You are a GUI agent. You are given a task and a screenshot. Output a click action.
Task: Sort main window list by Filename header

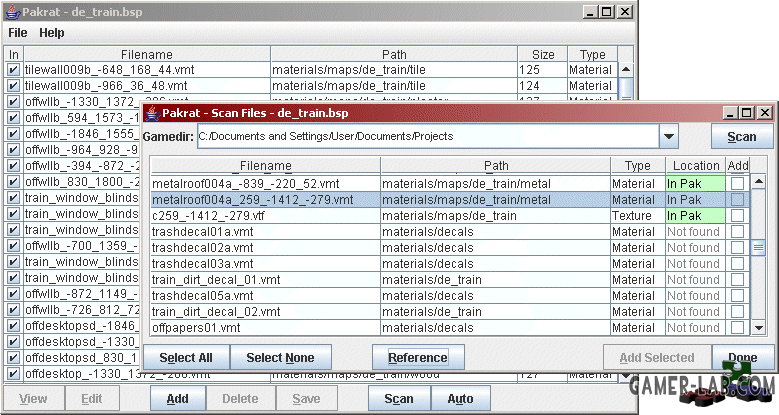click(147, 54)
